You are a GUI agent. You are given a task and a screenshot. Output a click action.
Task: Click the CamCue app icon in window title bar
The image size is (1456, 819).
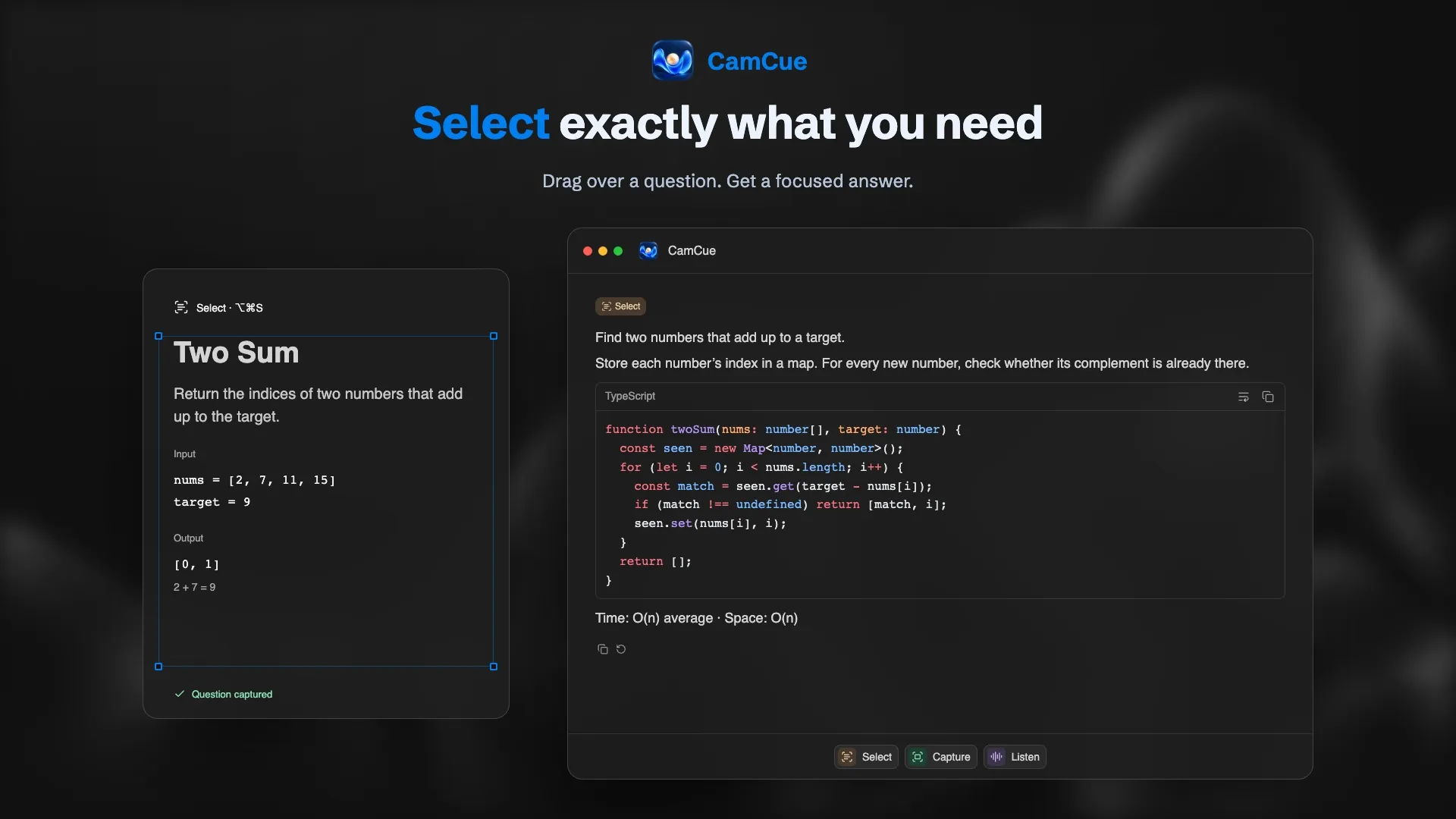[x=648, y=251]
